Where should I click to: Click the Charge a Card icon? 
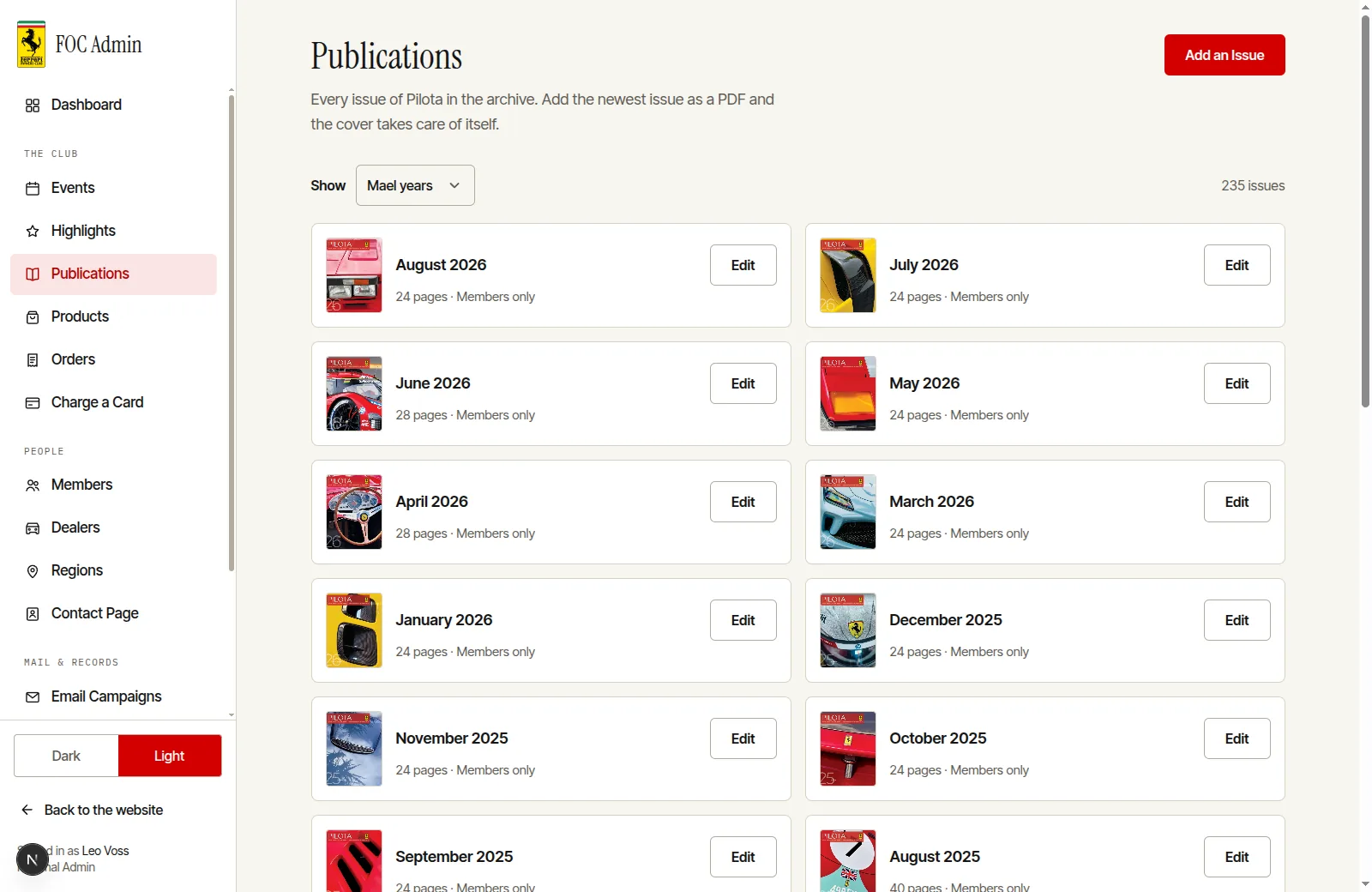pos(33,403)
